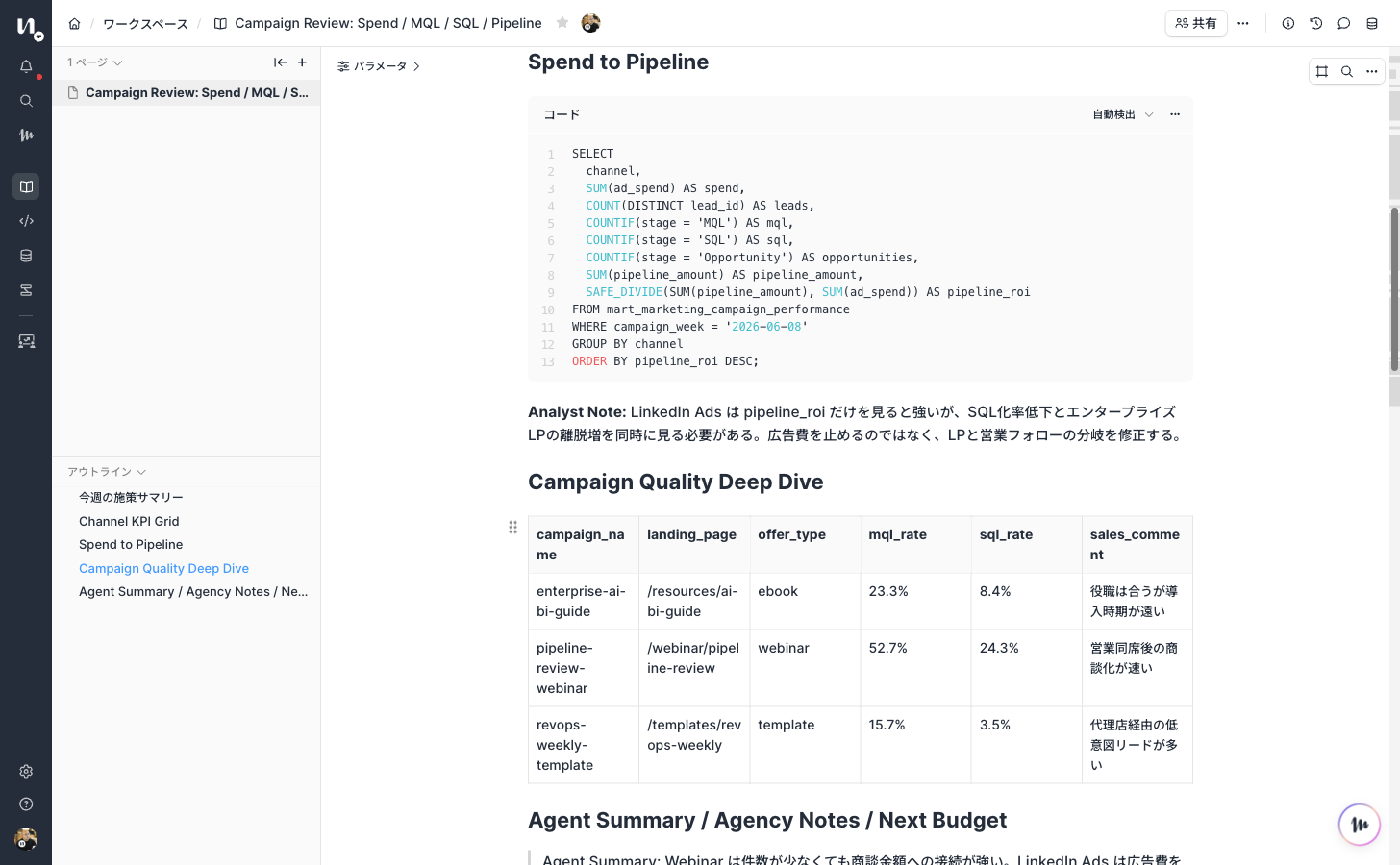The width and height of the screenshot is (1400, 865).
Task: Click the sales_comment column header
Action: [x=1137, y=544]
